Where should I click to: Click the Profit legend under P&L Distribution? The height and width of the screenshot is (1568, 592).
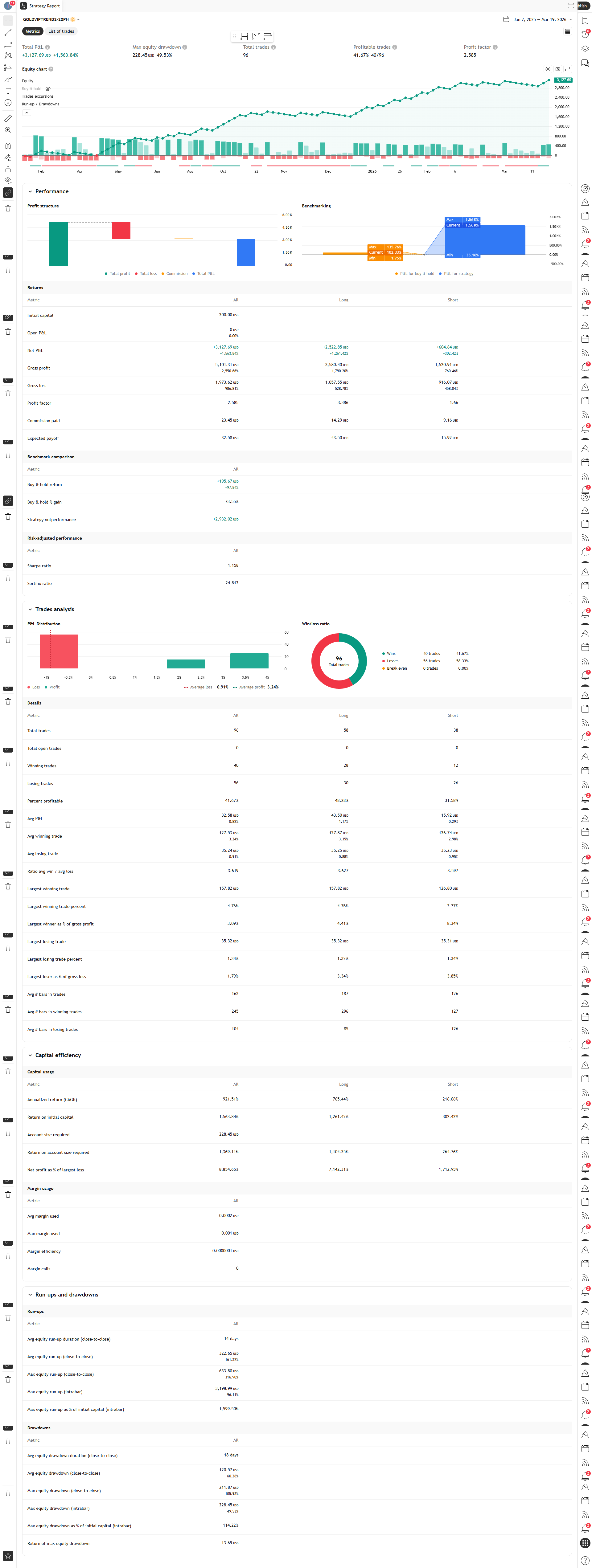(52, 687)
